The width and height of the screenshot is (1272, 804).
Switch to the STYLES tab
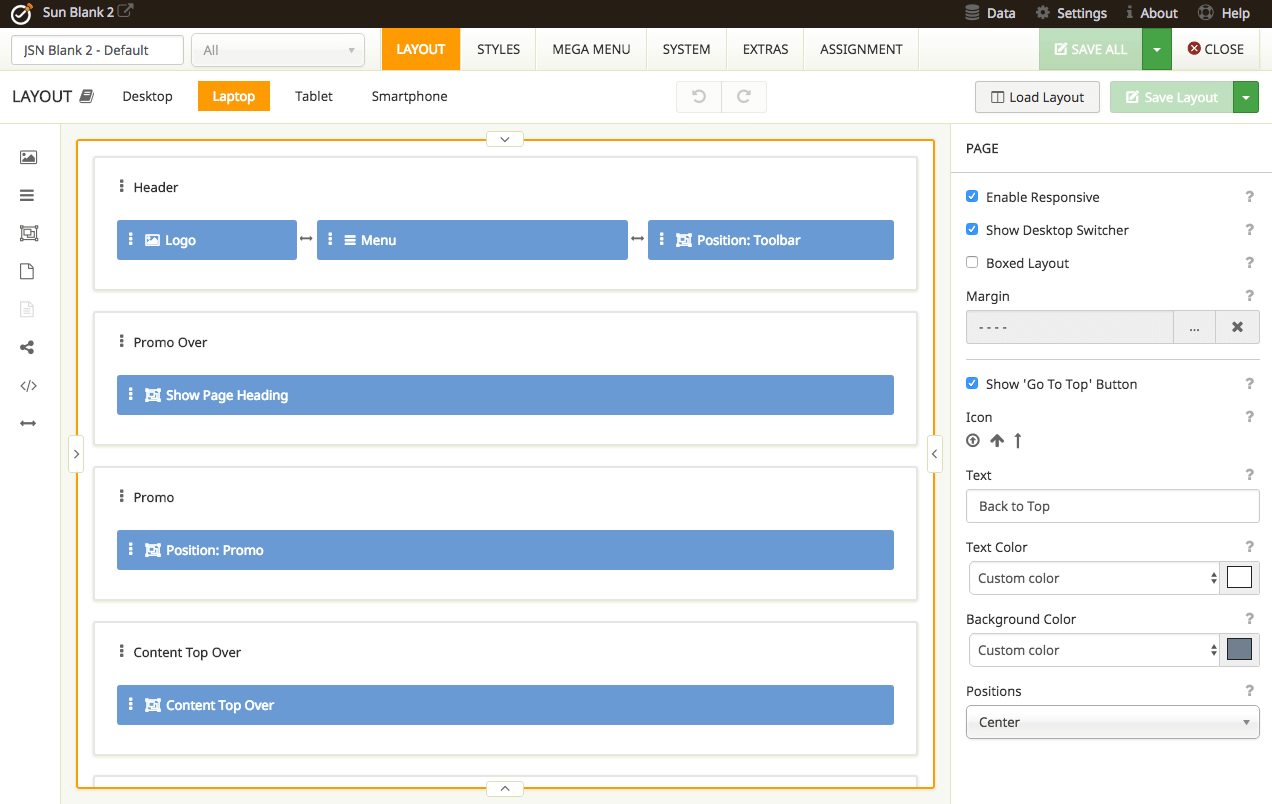coord(498,49)
